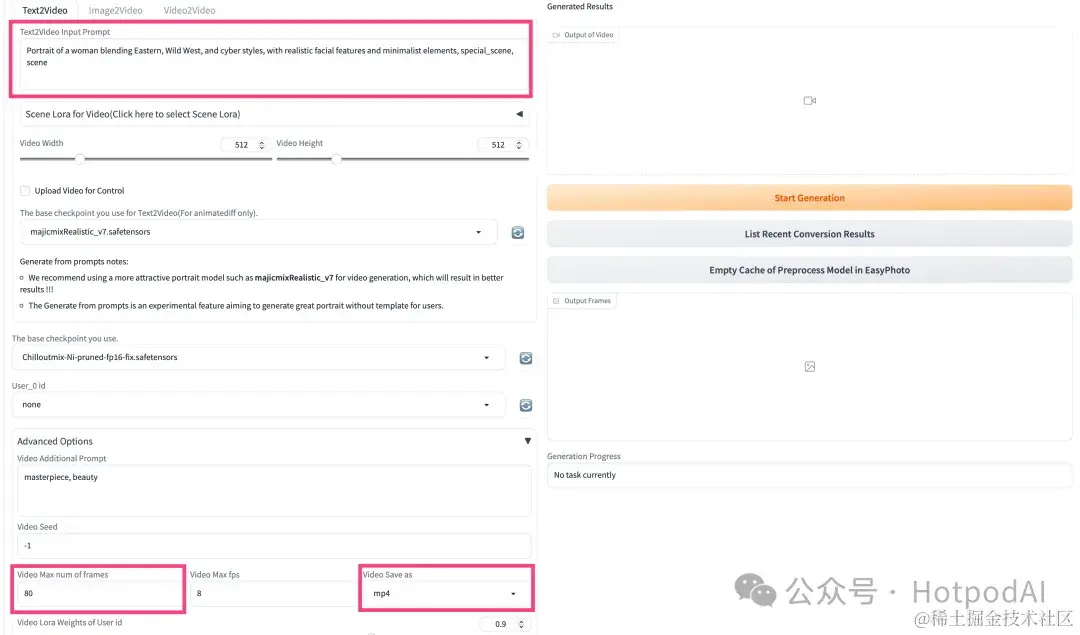Open the Chilloutmix-Ni-pruned-fp16-fix.safetensors dropdown
Image resolution: width=1080 pixels, height=635 pixels.
click(258, 357)
